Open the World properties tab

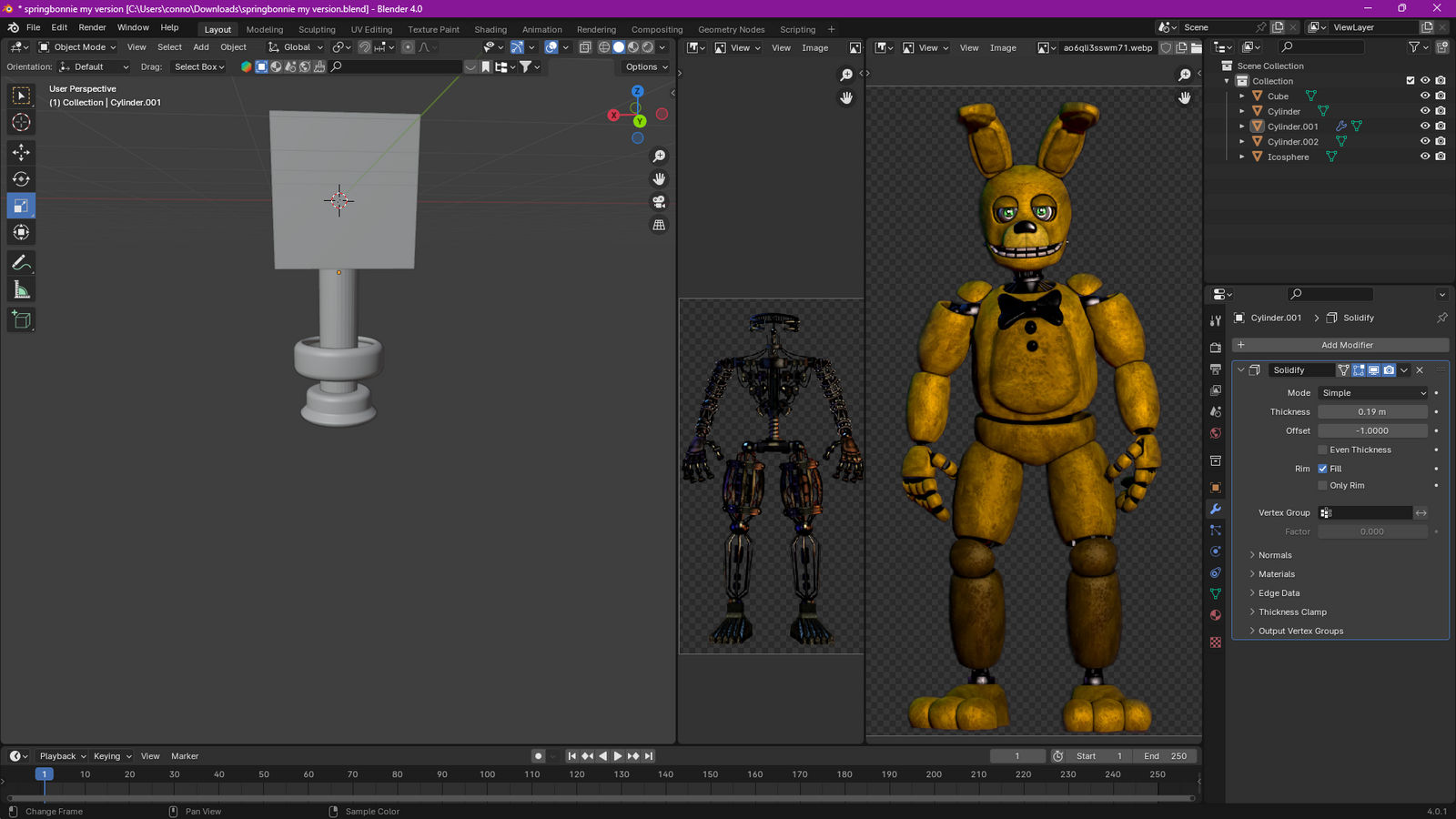[x=1216, y=433]
